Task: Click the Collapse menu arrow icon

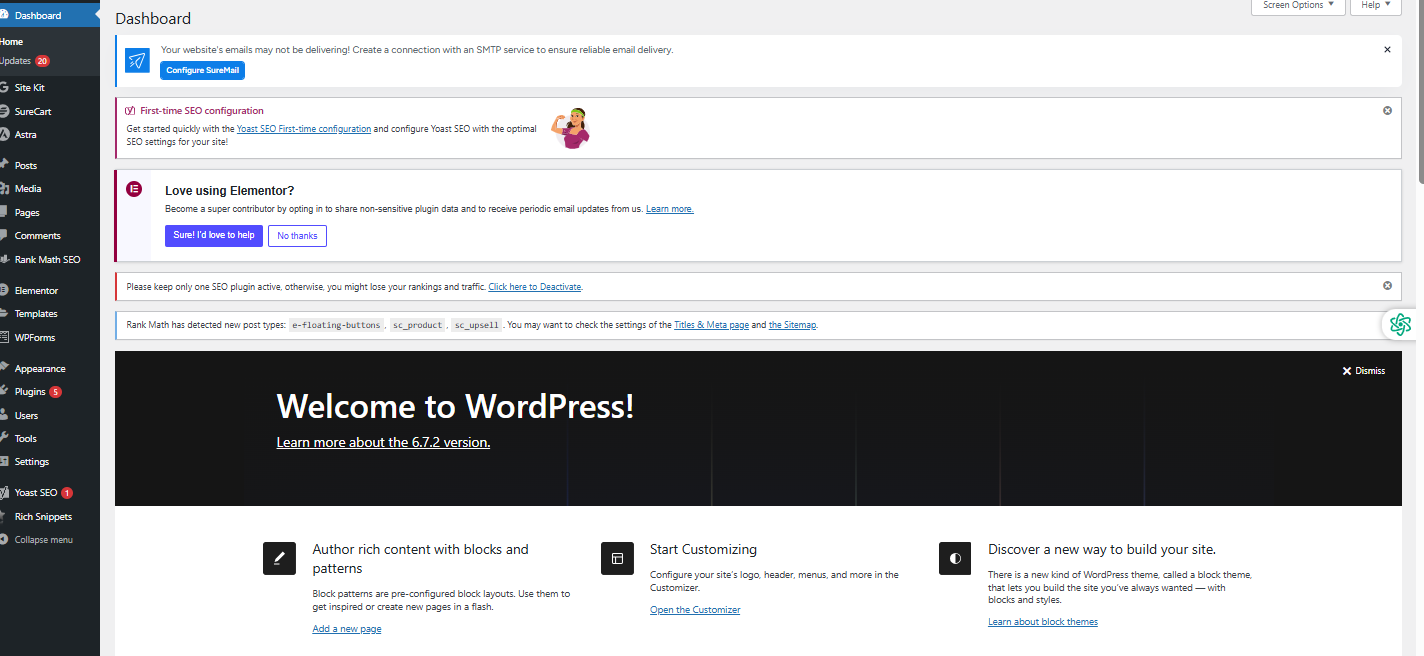Action: [x=5, y=540]
